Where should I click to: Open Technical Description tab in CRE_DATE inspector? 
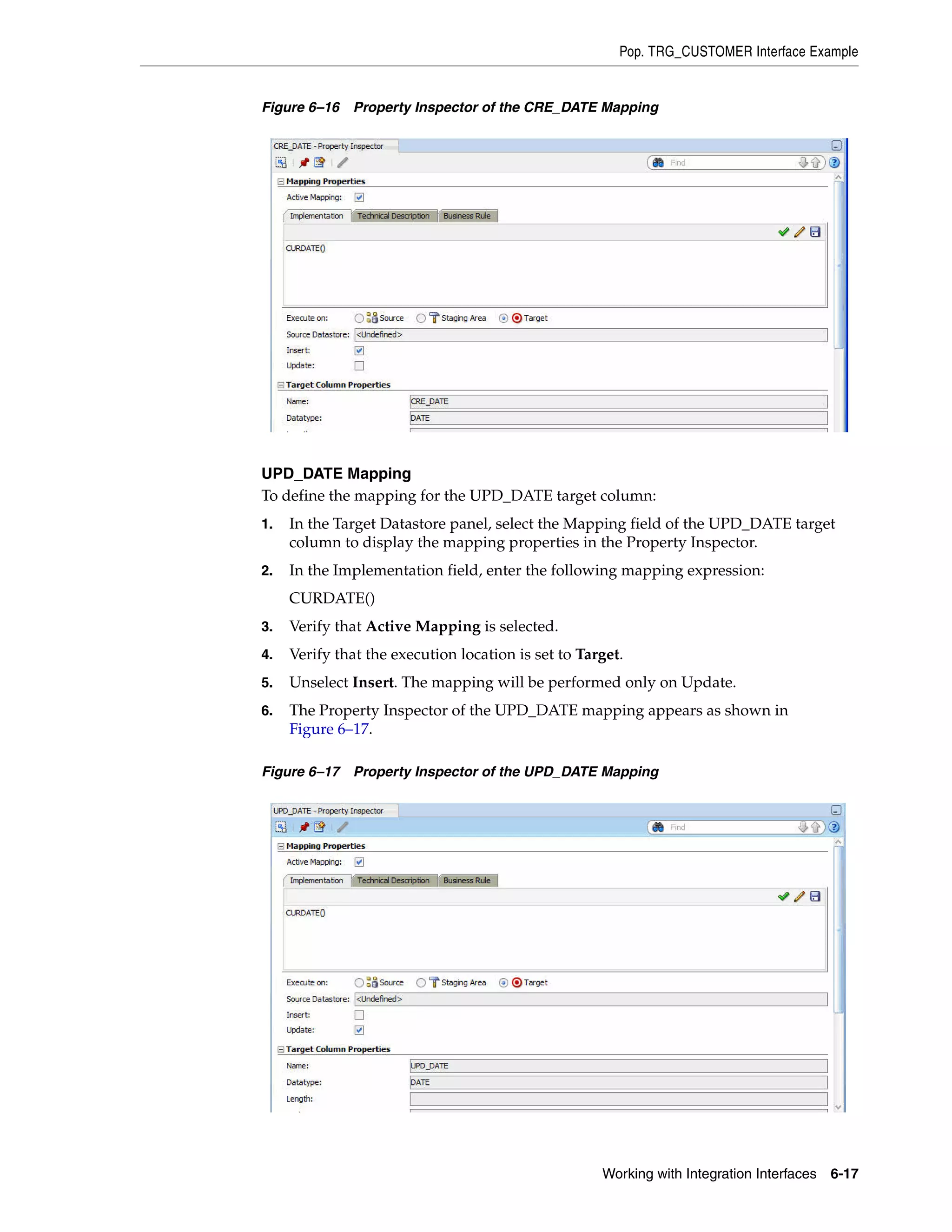pos(394,216)
